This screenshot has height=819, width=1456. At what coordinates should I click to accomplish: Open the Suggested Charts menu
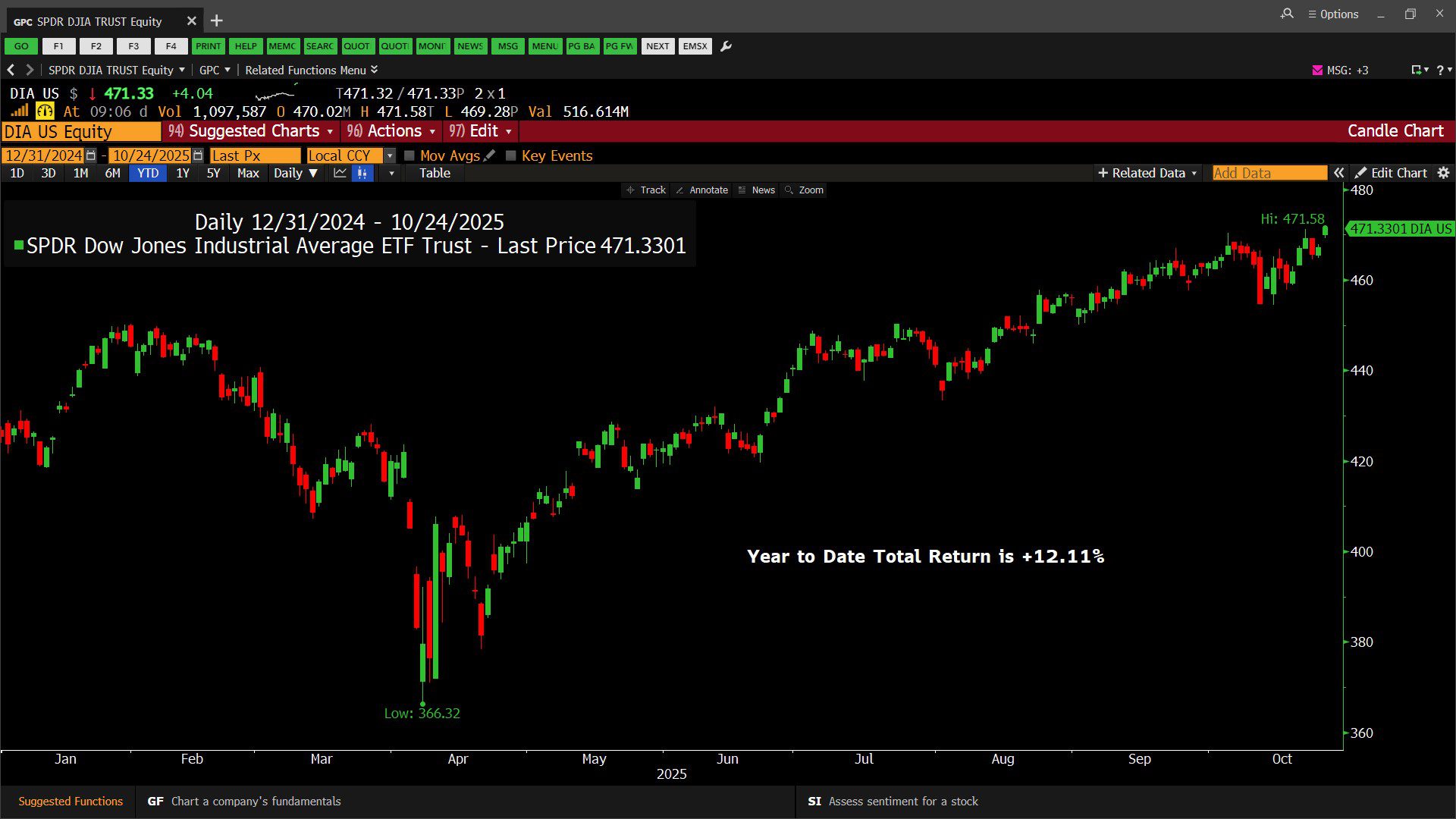tap(251, 131)
